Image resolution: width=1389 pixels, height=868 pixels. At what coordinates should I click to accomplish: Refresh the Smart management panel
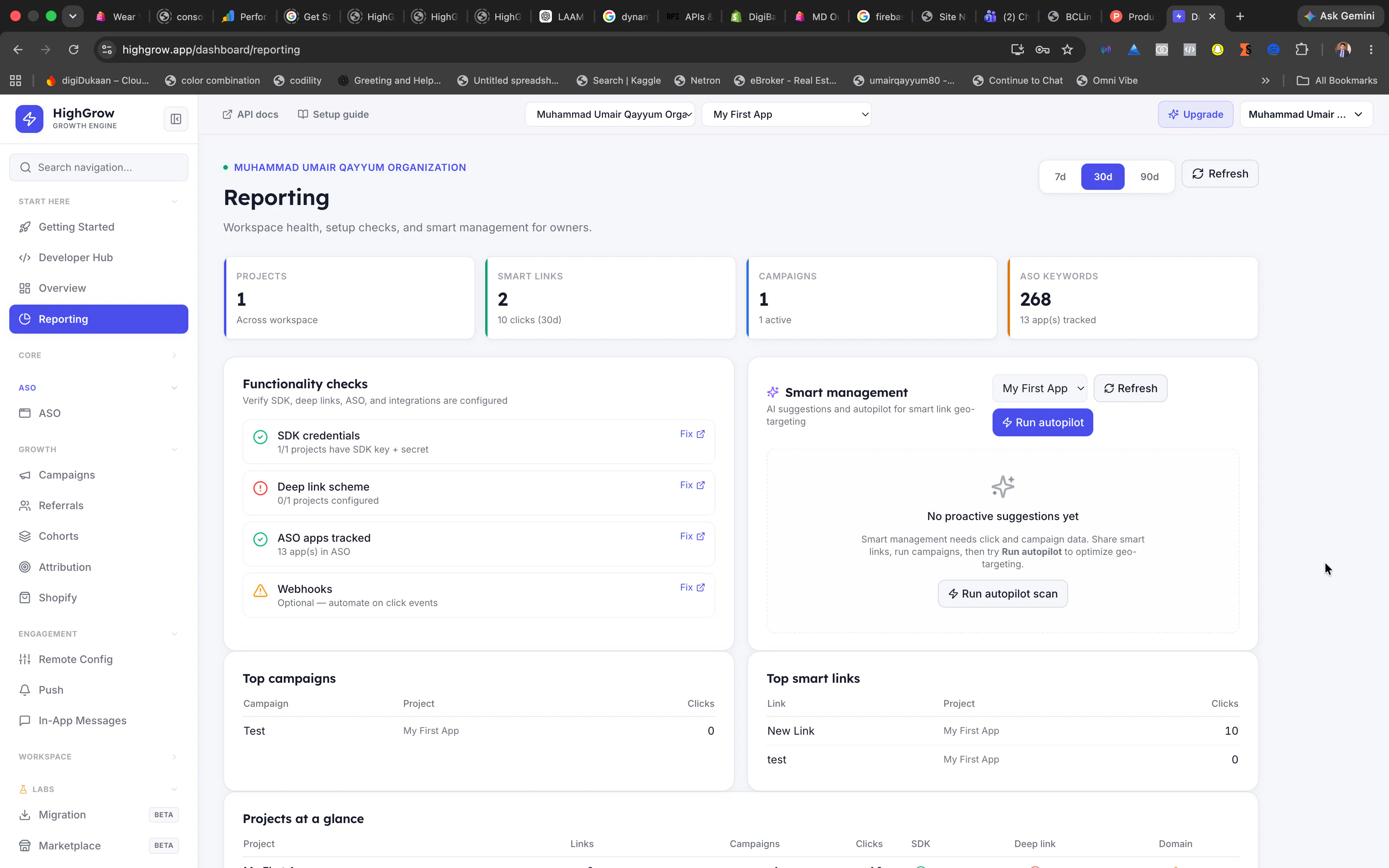[x=1130, y=389]
